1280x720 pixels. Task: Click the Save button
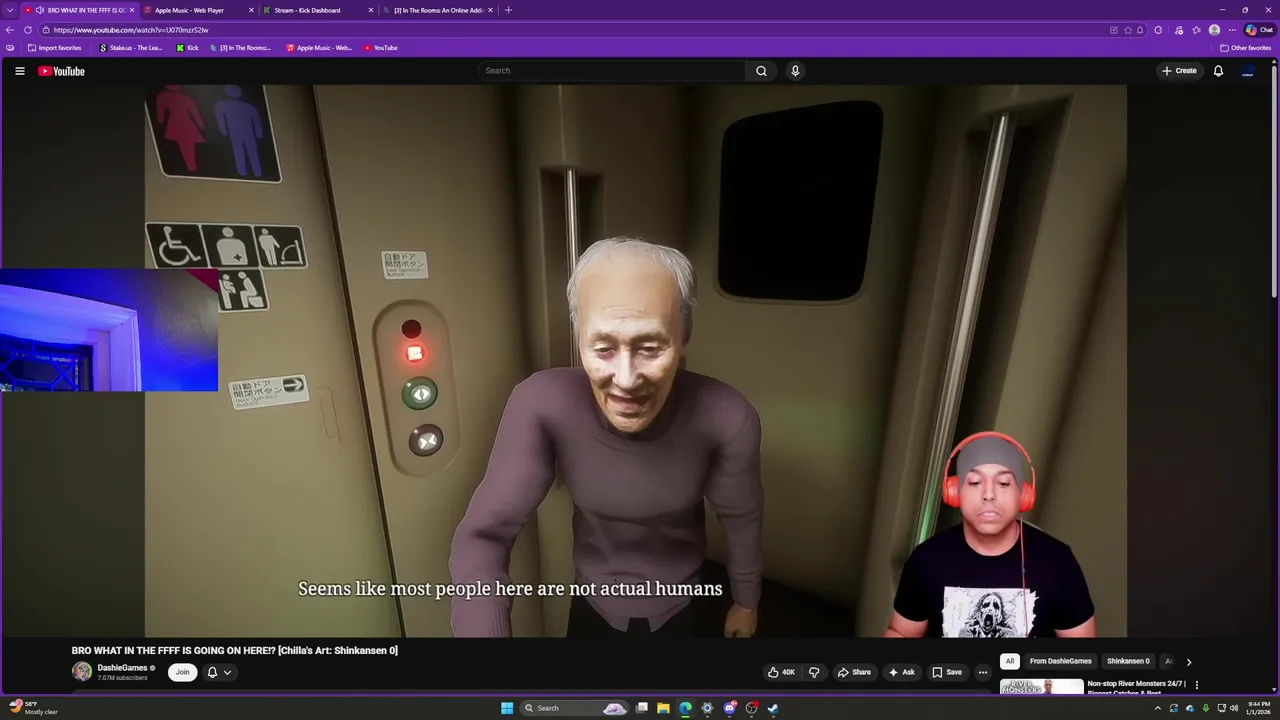(946, 672)
